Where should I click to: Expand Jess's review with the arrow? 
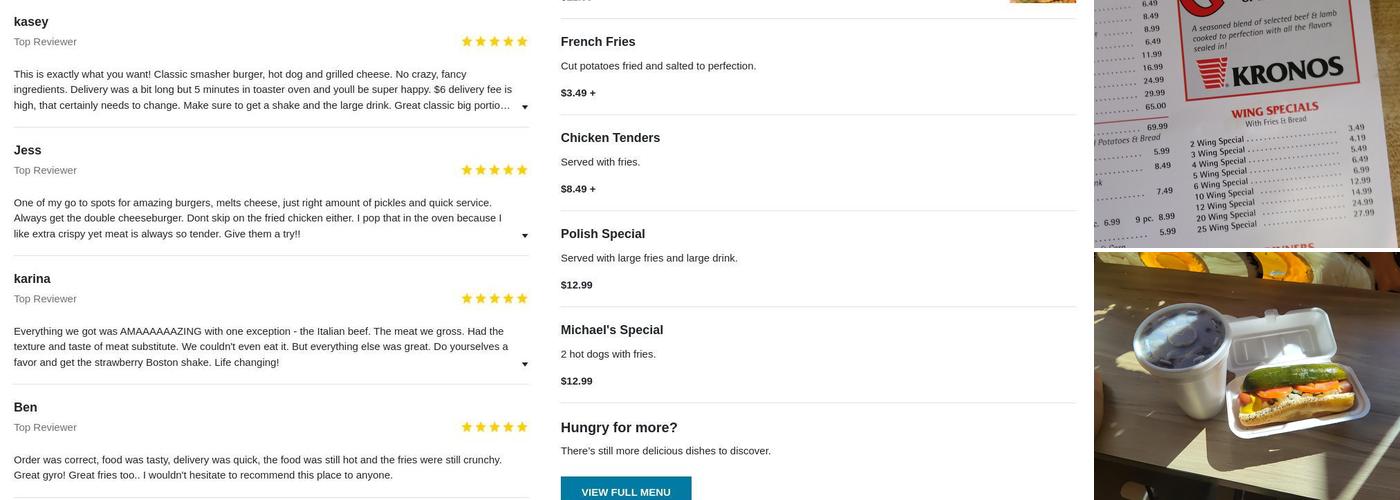[x=525, y=236]
